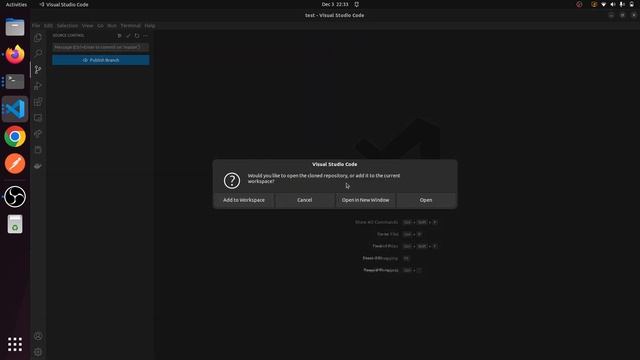
Task: Open the clock and calendar in the top panel
Action: [335, 4]
